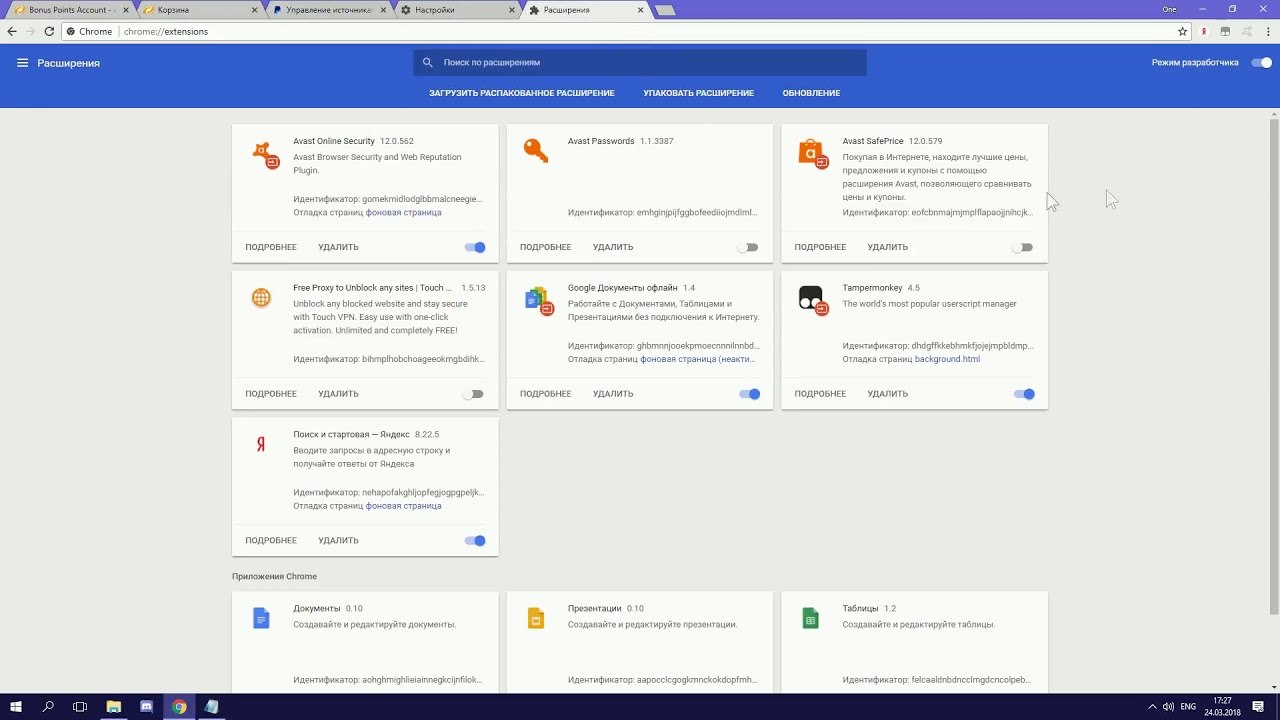This screenshot has height=720, width=1280.
Task: Click the Avast SafePrice shopping bag icon
Action: coord(812,154)
